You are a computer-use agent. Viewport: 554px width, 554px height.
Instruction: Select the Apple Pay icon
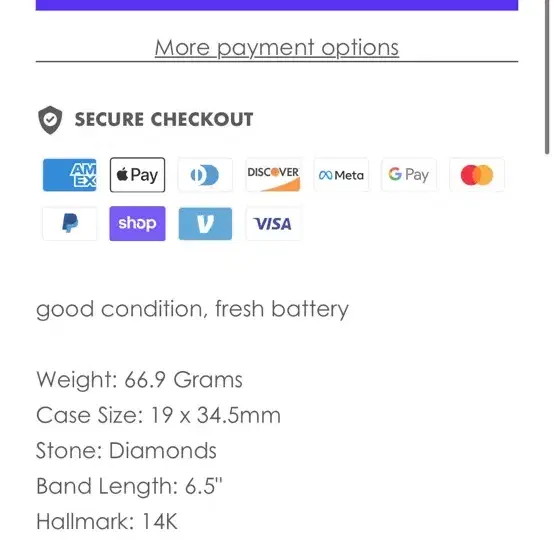(x=137, y=175)
